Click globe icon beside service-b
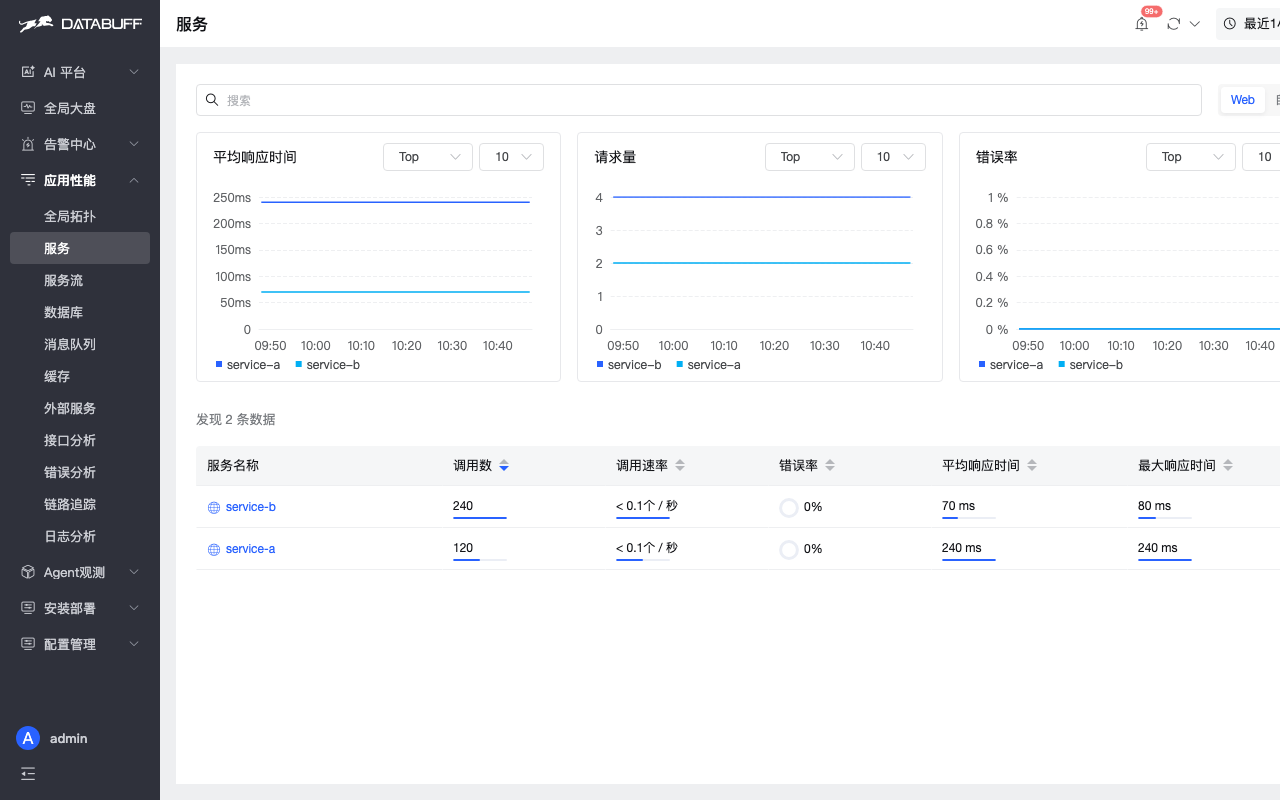The height and width of the screenshot is (800, 1280). (x=214, y=508)
